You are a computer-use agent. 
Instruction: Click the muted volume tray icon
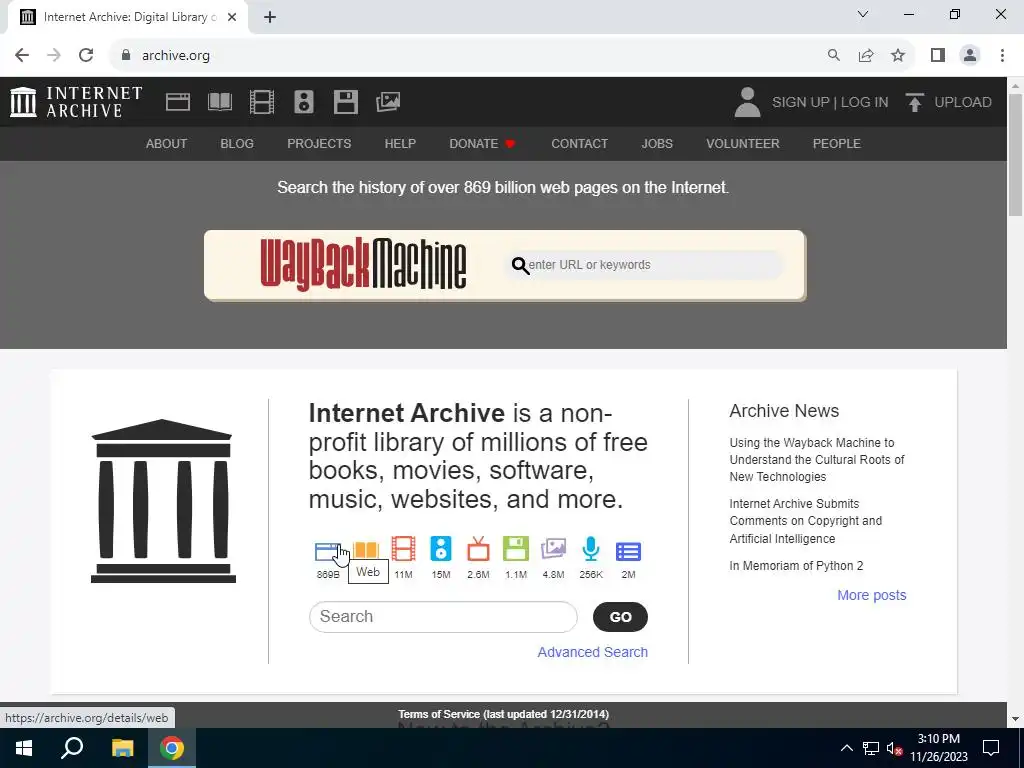(x=894, y=748)
